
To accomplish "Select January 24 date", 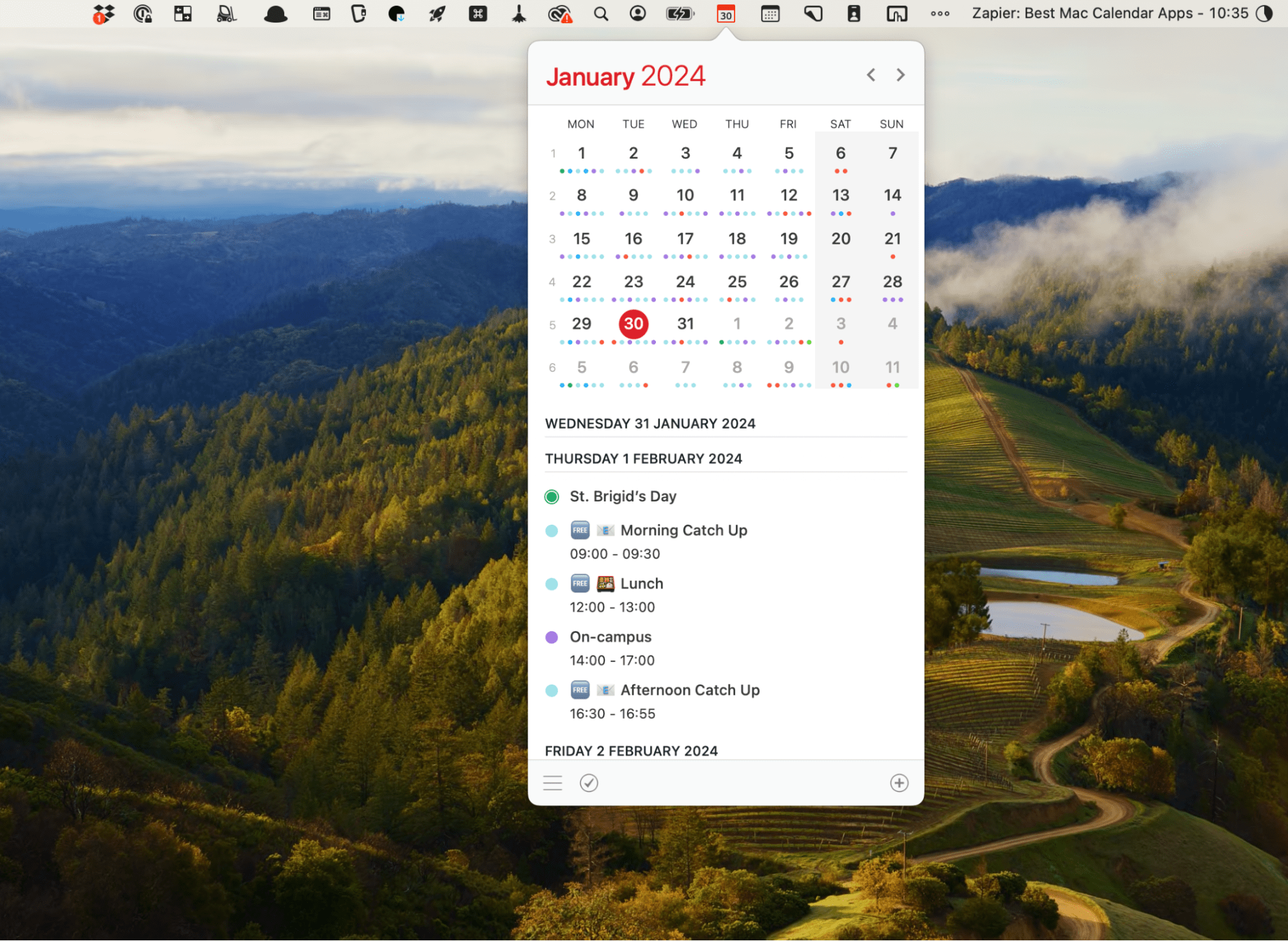I will pyautogui.click(x=685, y=282).
